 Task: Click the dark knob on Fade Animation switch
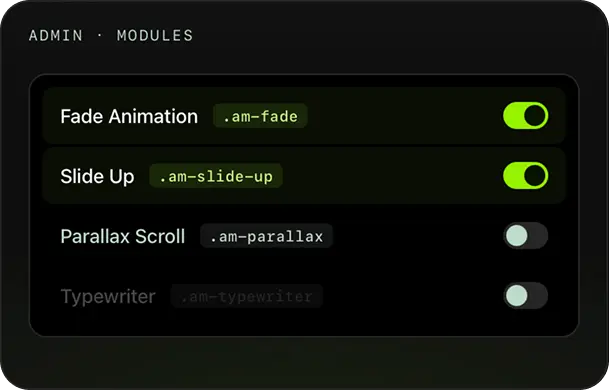(x=534, y=116)
